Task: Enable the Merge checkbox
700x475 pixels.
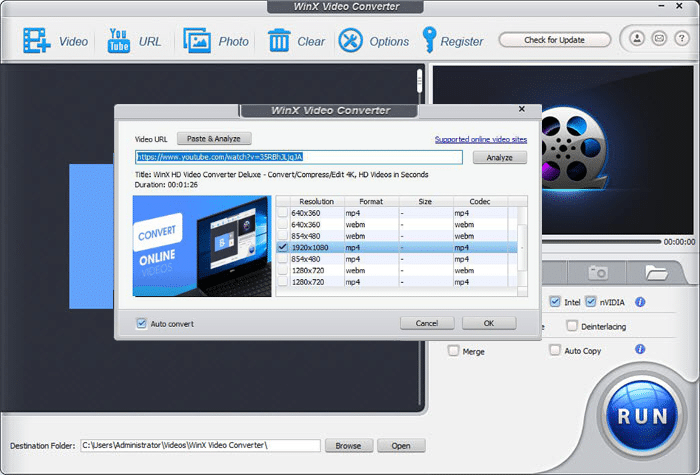Action: pos(453,350)
